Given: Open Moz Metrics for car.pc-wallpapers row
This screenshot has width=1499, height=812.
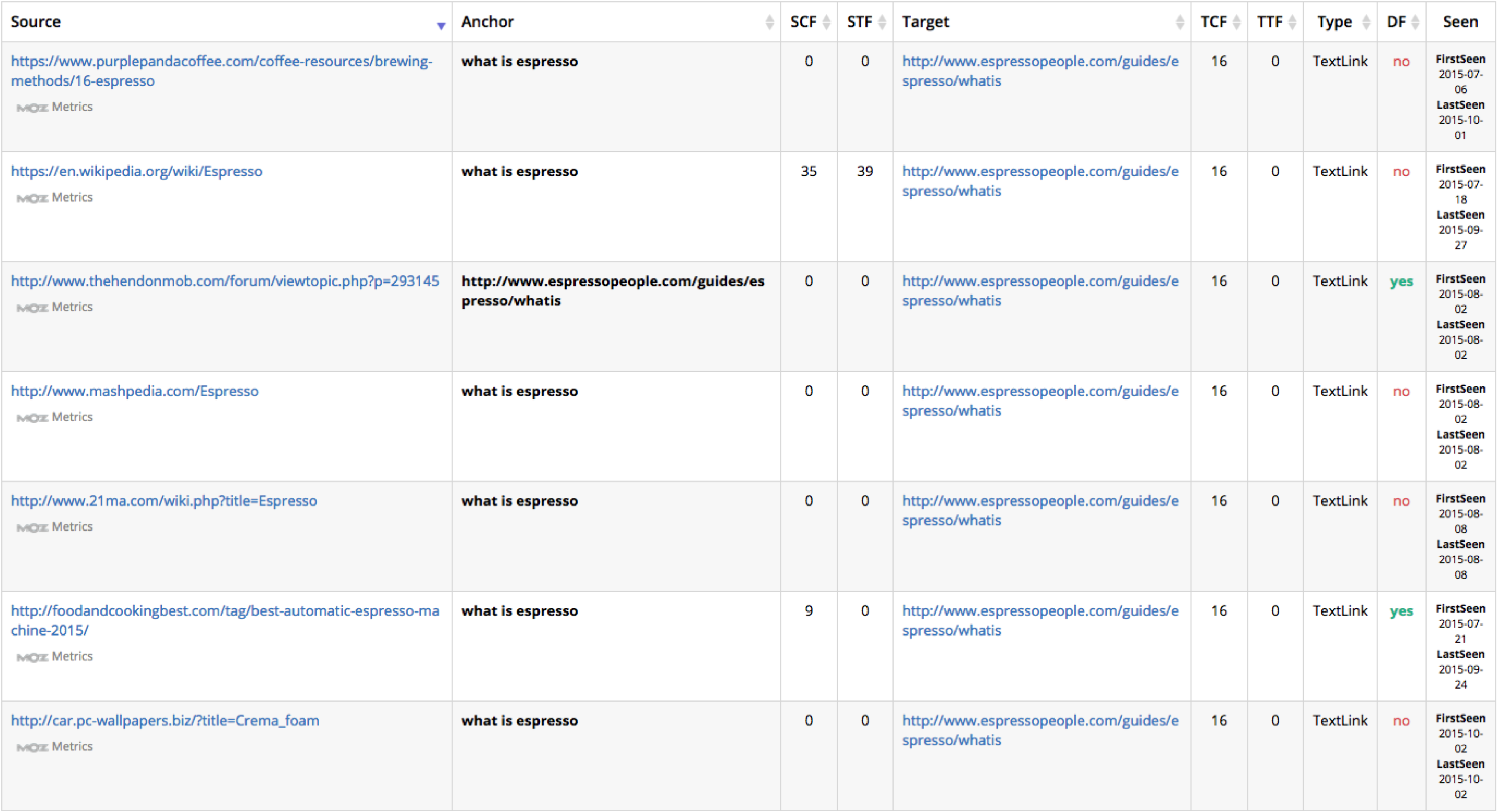Looking at the screenshot, I should (x=55, y=746).
